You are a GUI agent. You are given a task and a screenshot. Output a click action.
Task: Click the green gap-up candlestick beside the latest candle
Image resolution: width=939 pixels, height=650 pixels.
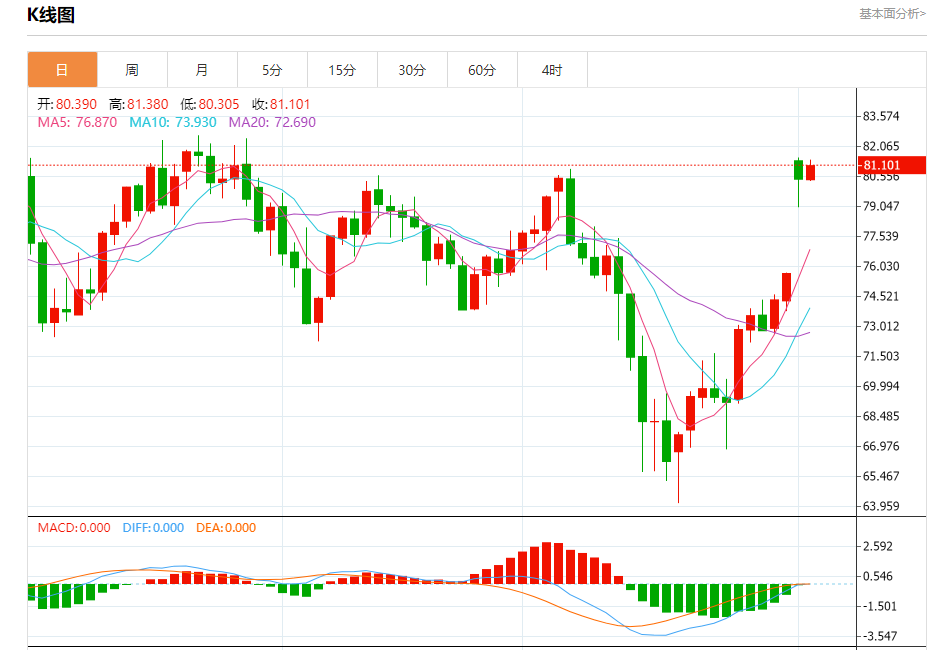pyautogui.click(x=798, y=170)
